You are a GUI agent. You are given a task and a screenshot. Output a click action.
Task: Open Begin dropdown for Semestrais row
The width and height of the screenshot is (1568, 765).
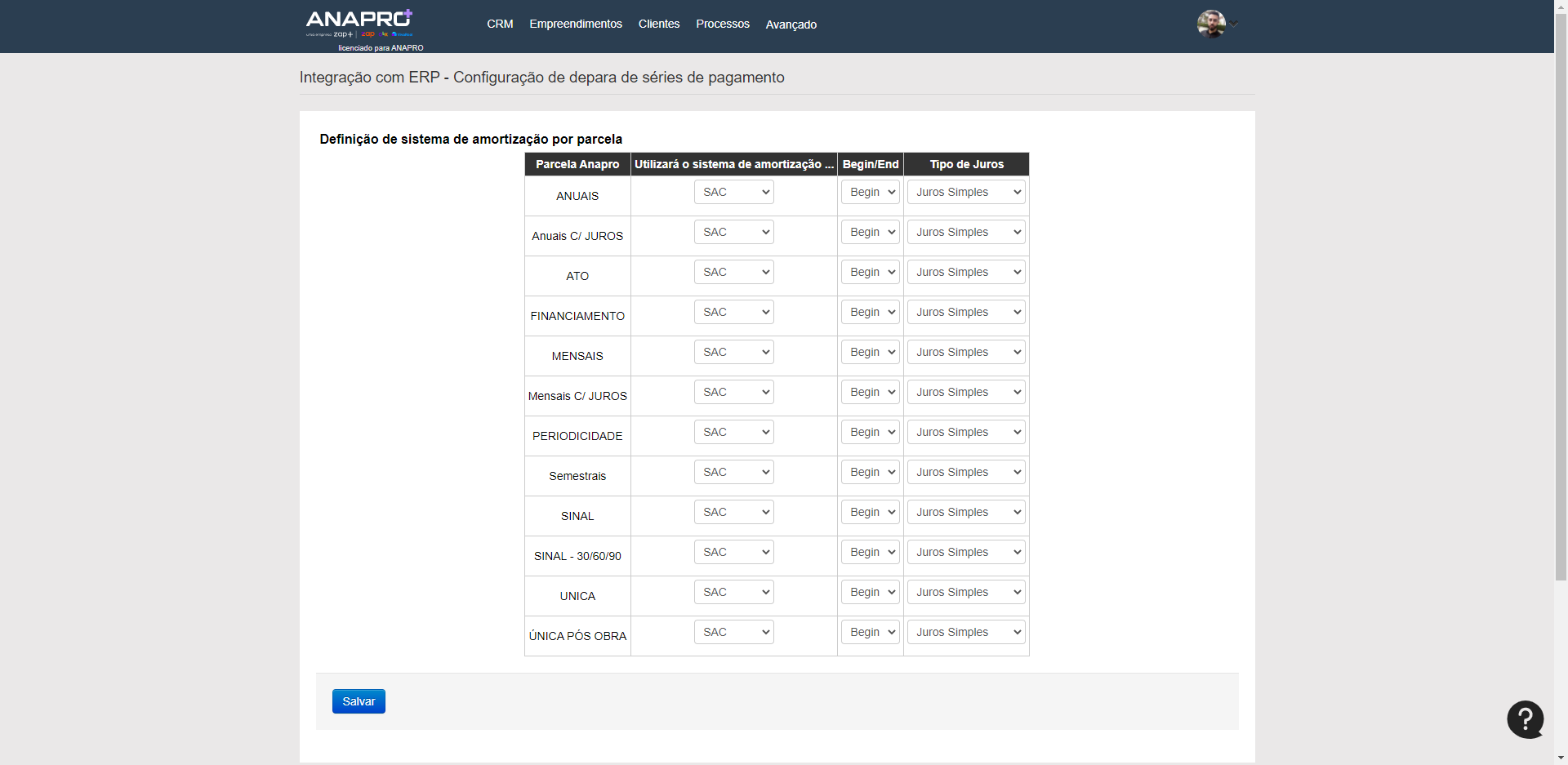coord(870,472)
